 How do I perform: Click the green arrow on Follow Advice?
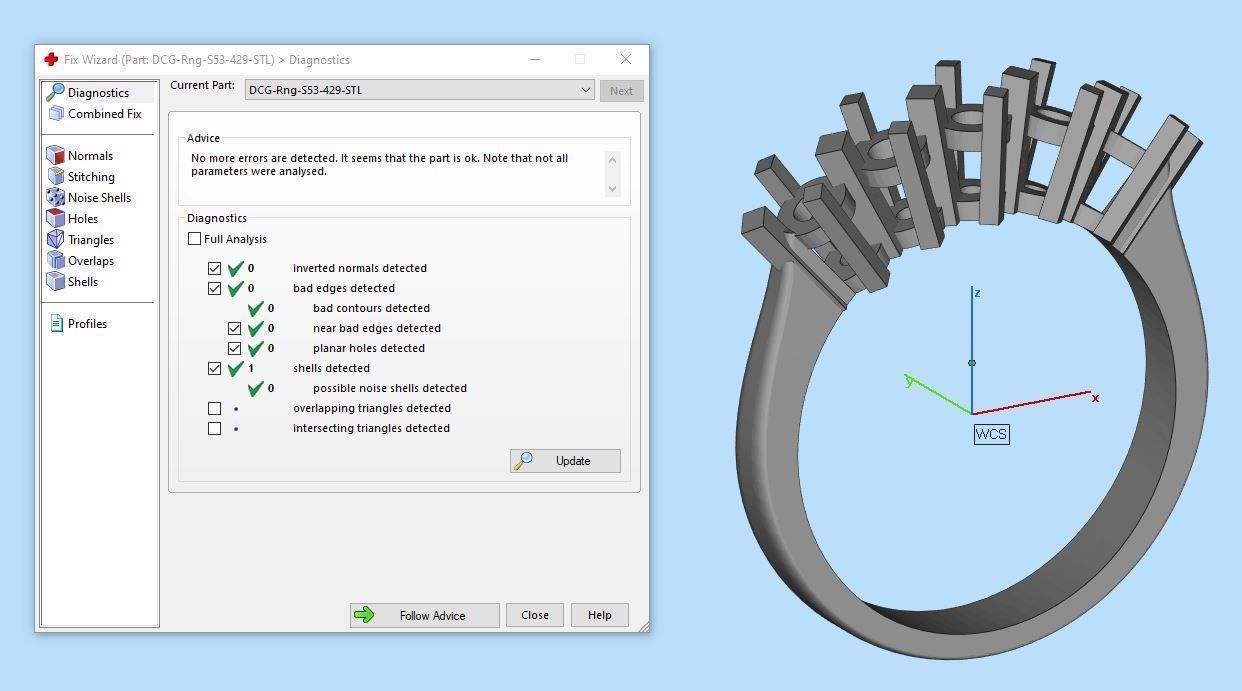pos(365,615)
